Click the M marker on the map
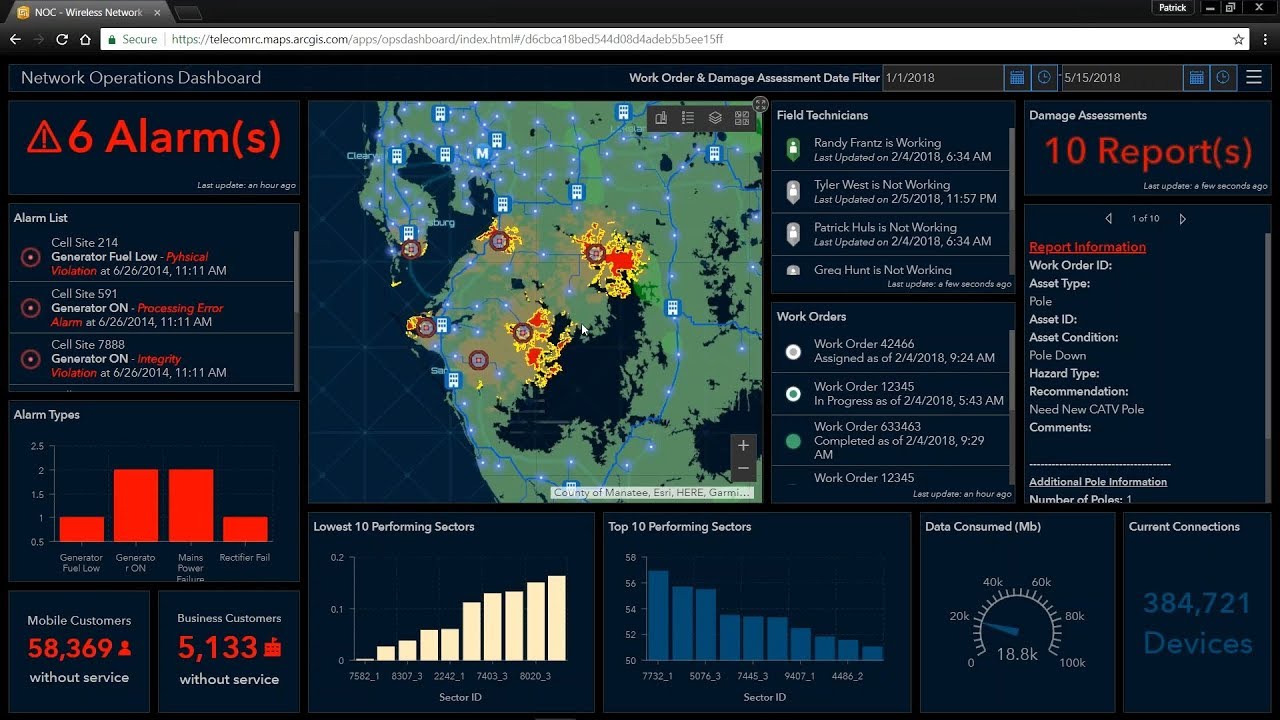This screenshot has height=720, width=1280. (x=483, y=153)
